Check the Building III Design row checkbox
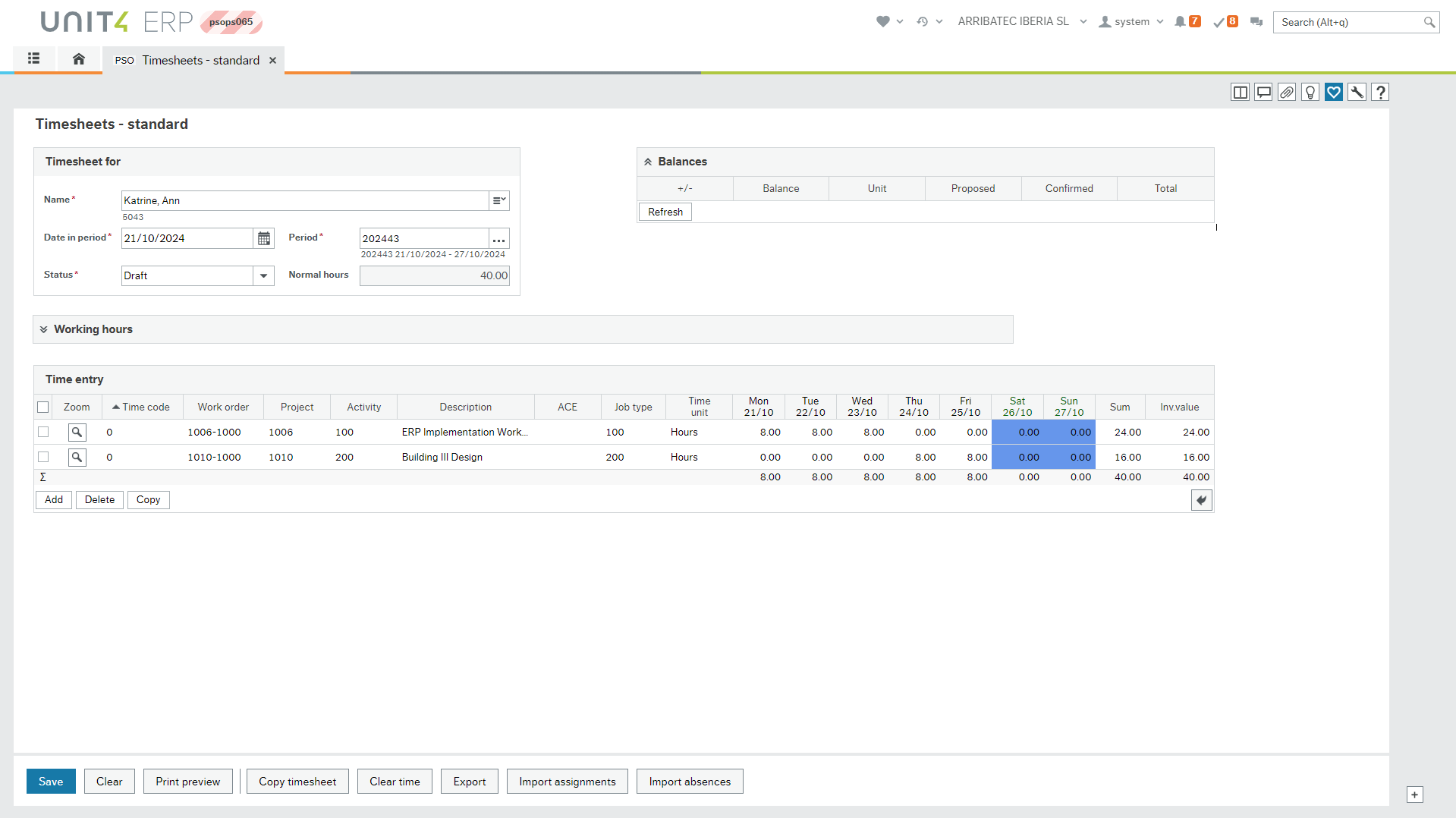The width and height of the screenshot is (1456, 818). tap(43, 458)
